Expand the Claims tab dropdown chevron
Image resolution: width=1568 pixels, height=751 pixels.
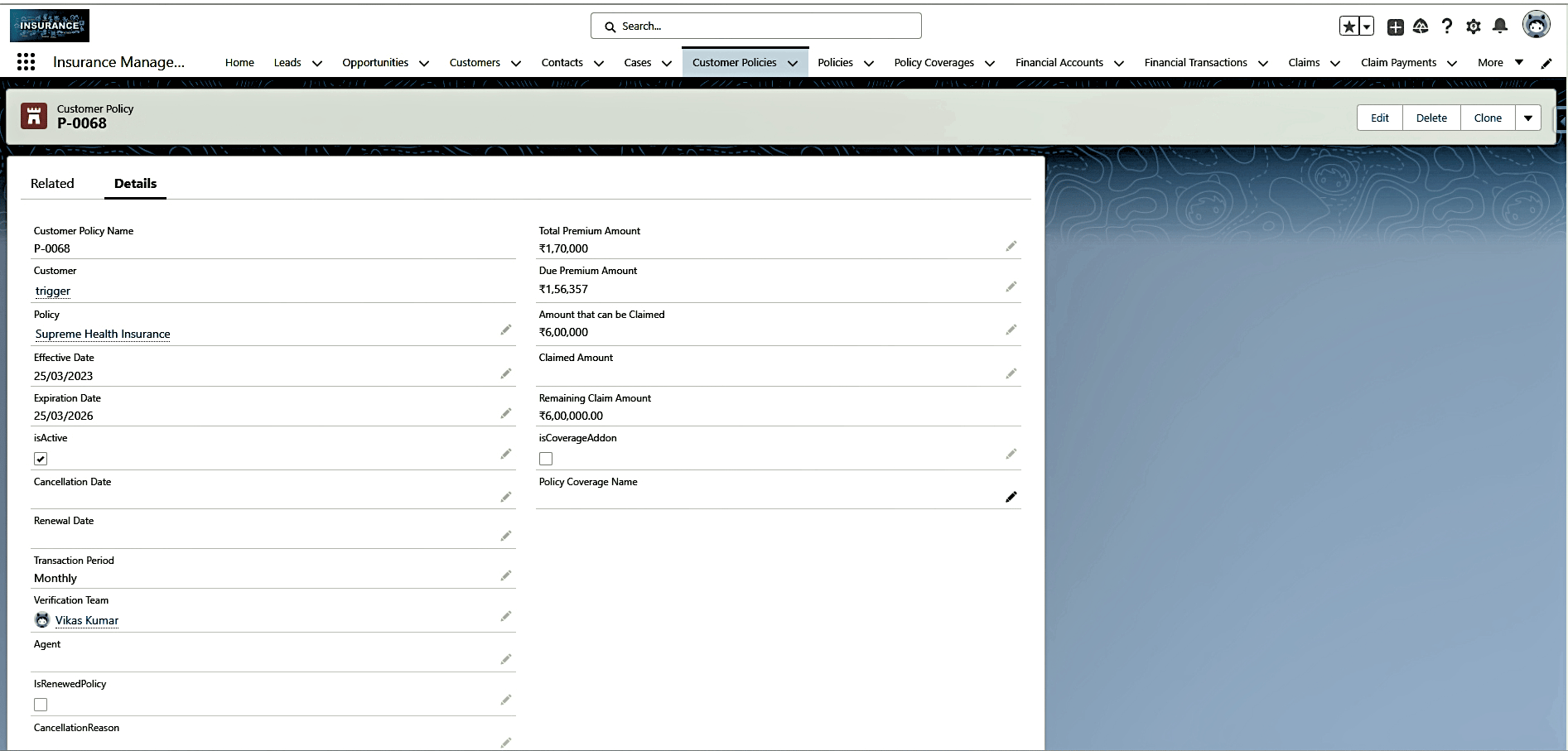(1335, 63)
